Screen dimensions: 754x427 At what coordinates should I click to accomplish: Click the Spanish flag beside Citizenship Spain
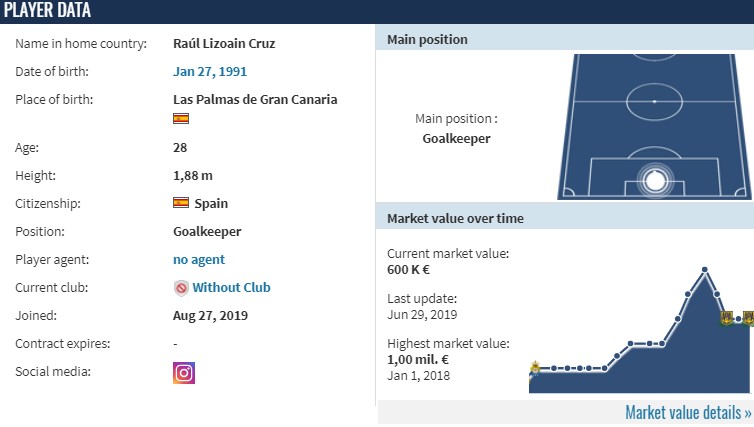click(x=181, y=203)
